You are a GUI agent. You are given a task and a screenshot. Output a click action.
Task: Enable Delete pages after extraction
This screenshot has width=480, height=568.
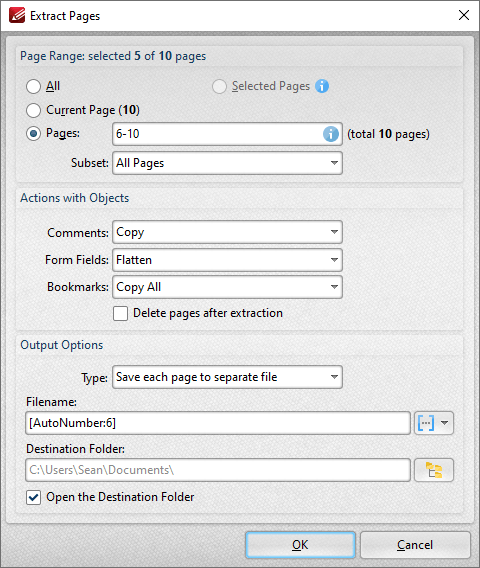tap(120, 313)
